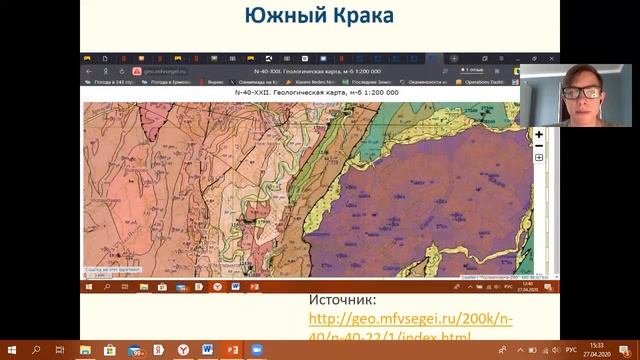Click the 'Источник:' label on the slide
The width and height of the screenshot is (640, 360).
342,300
